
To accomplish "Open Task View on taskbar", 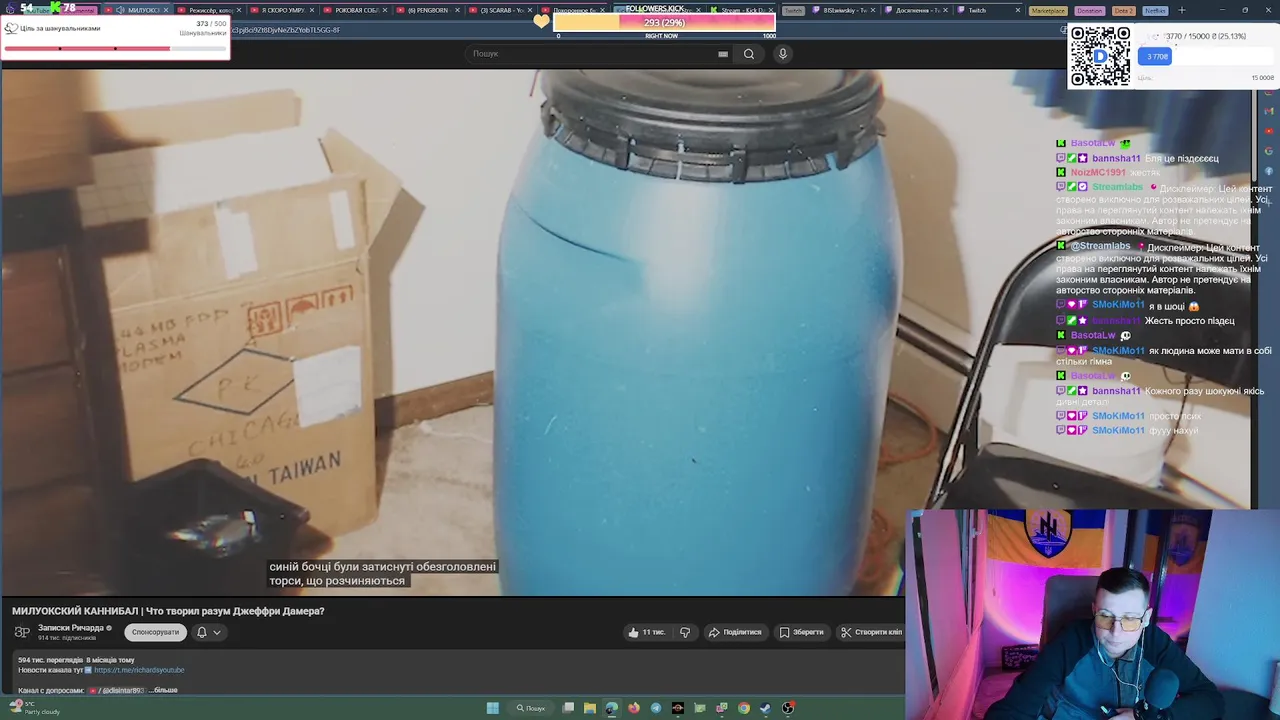I will point(568,708).
